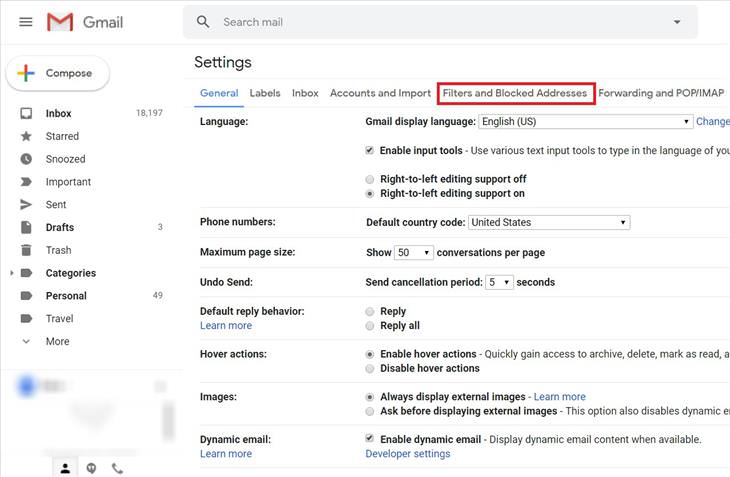The height and width of the screenshot is (477, 730).
Task: Open conversations per page dropdown
Action: (x=414, y=252)
